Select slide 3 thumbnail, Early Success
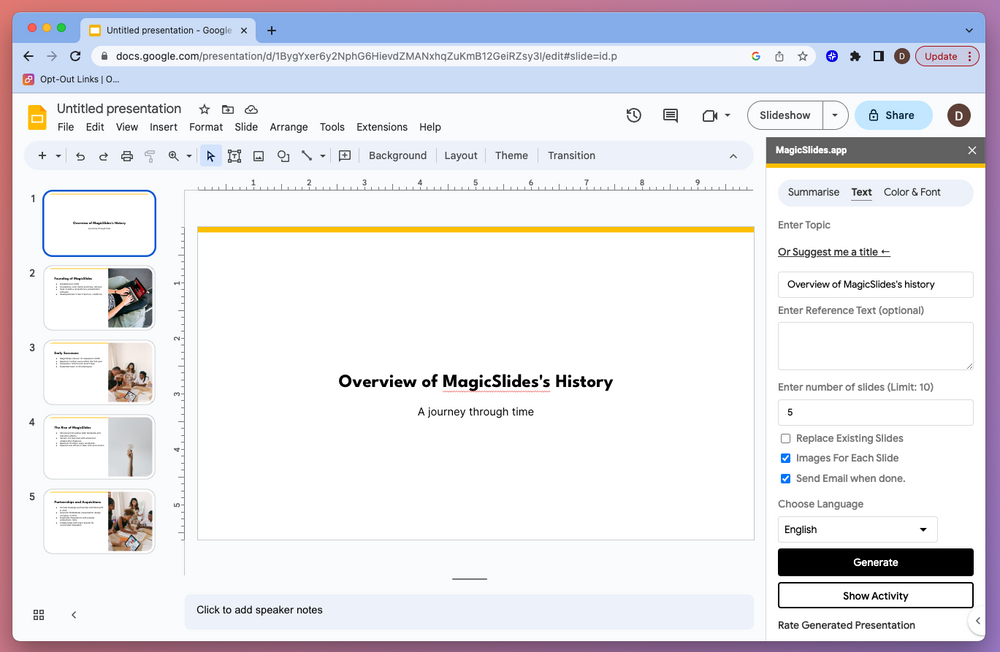Image resolution: width=1000 pixels, height=652 pixels. pos(99,371)
